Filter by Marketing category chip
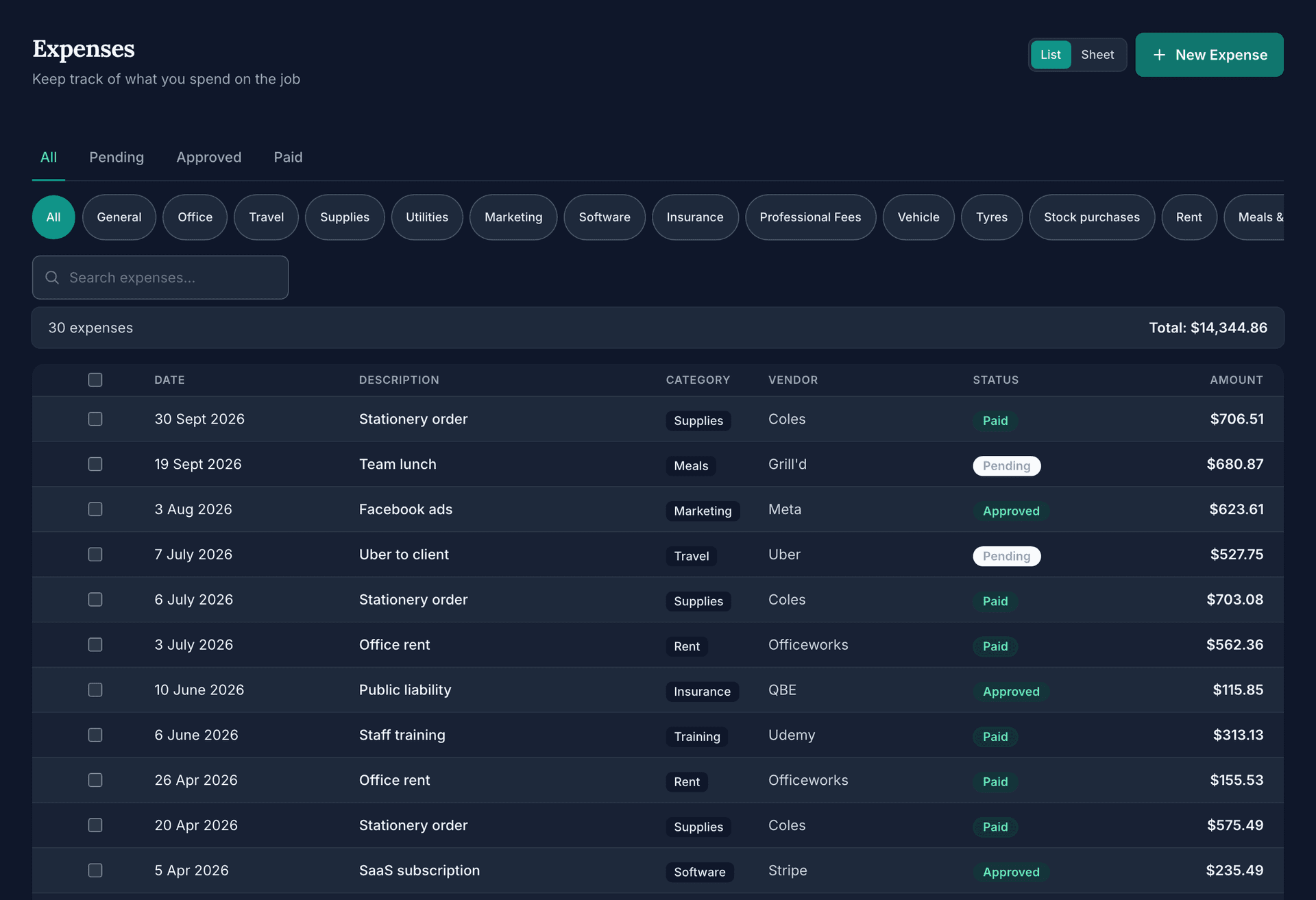The image size is (1316, 900). (x=513, y=217)
